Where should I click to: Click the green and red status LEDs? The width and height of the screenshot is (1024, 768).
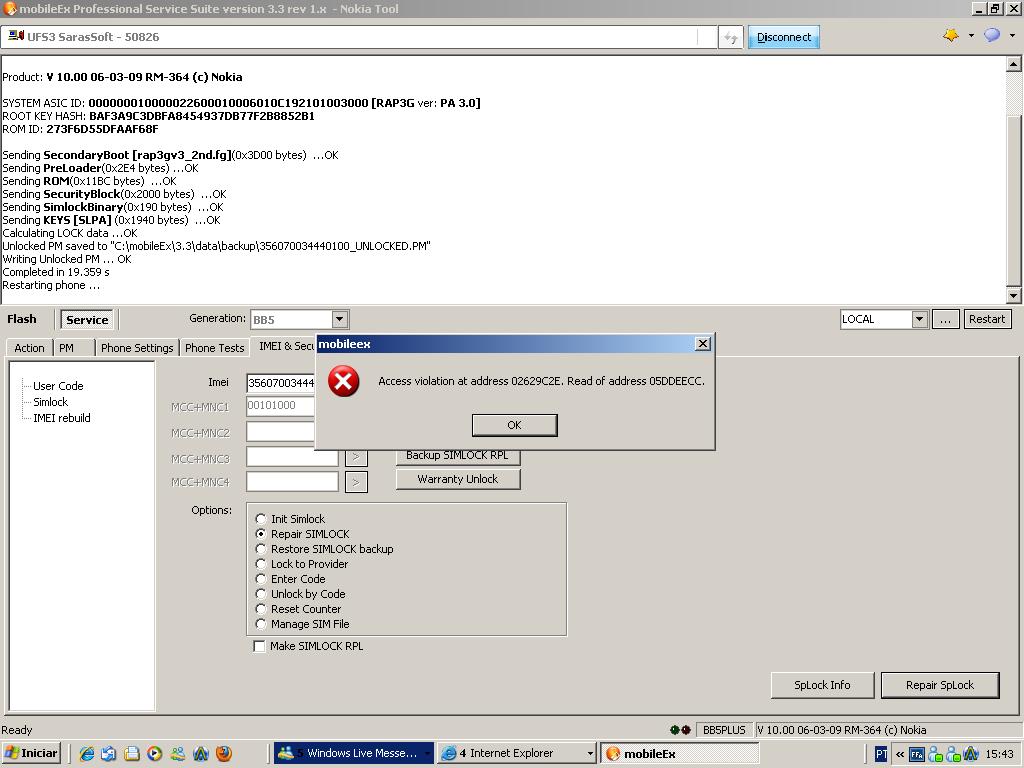point(680,730)
